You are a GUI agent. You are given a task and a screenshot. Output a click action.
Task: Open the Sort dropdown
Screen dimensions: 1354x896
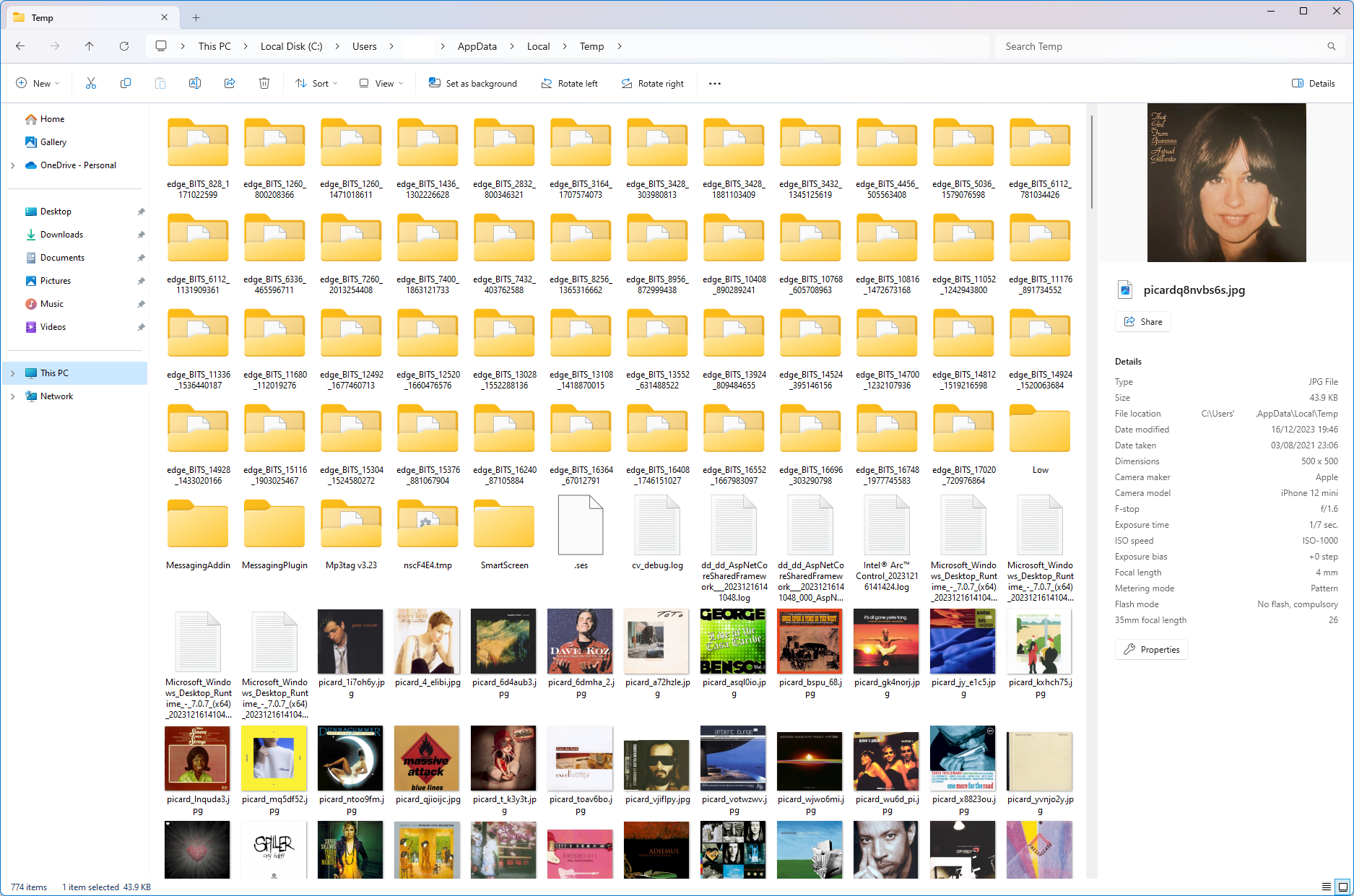click(x=316, y=84)
